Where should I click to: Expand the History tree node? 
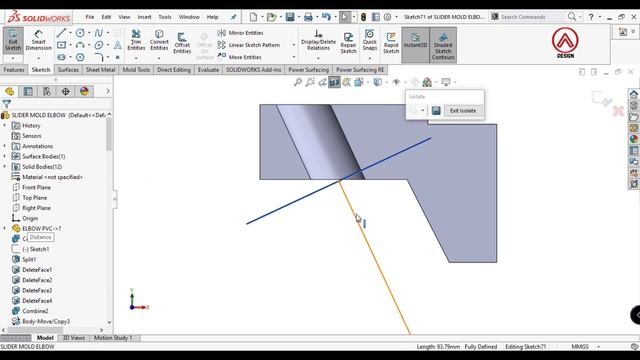tap(4, 126)
